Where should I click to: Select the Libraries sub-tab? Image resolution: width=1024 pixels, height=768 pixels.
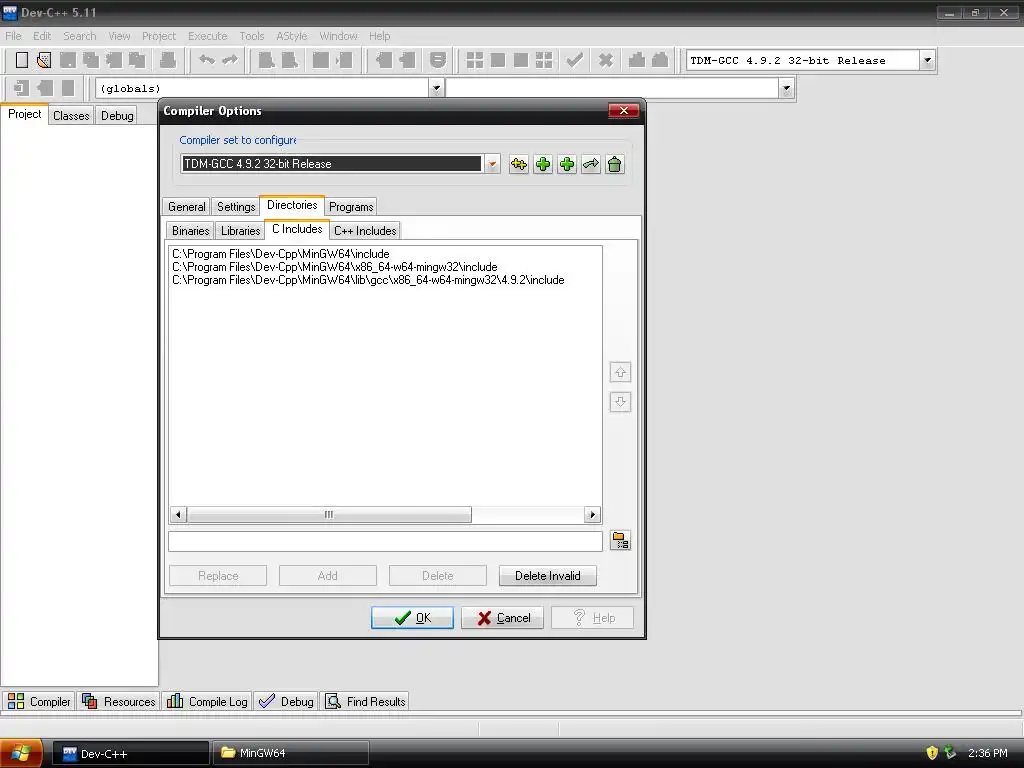point(240,231)
